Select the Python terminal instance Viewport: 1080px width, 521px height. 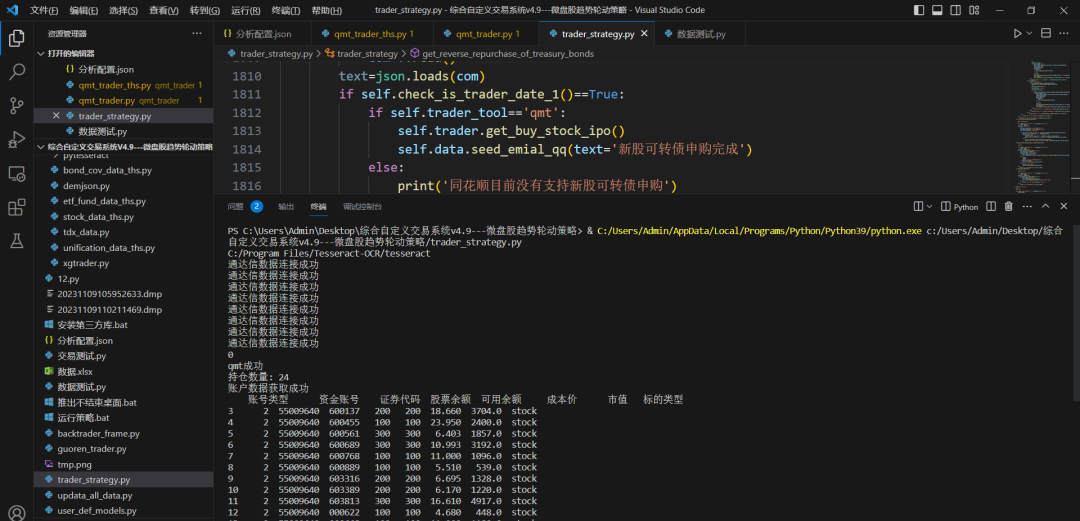click(x=959, y=206)
